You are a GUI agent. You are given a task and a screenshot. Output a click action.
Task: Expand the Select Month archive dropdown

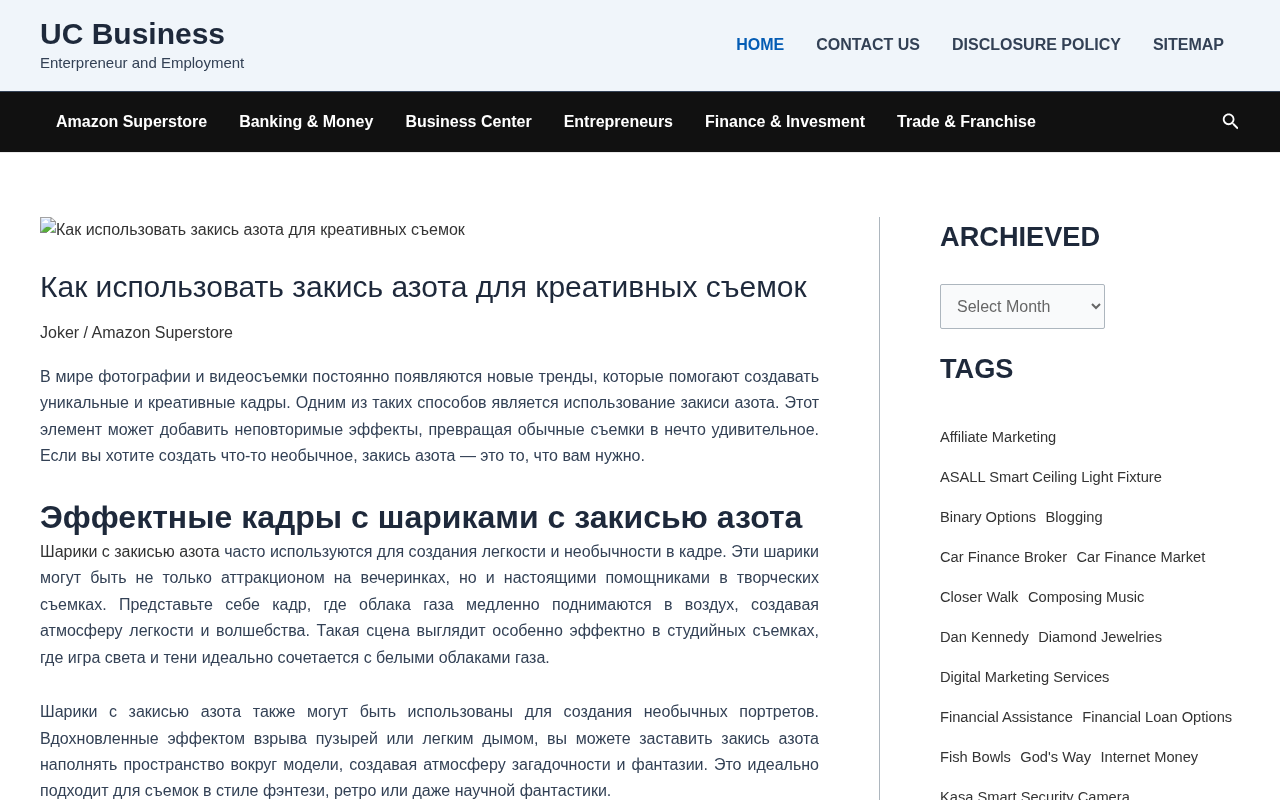pyautogui.click(x=1022, y=306)
